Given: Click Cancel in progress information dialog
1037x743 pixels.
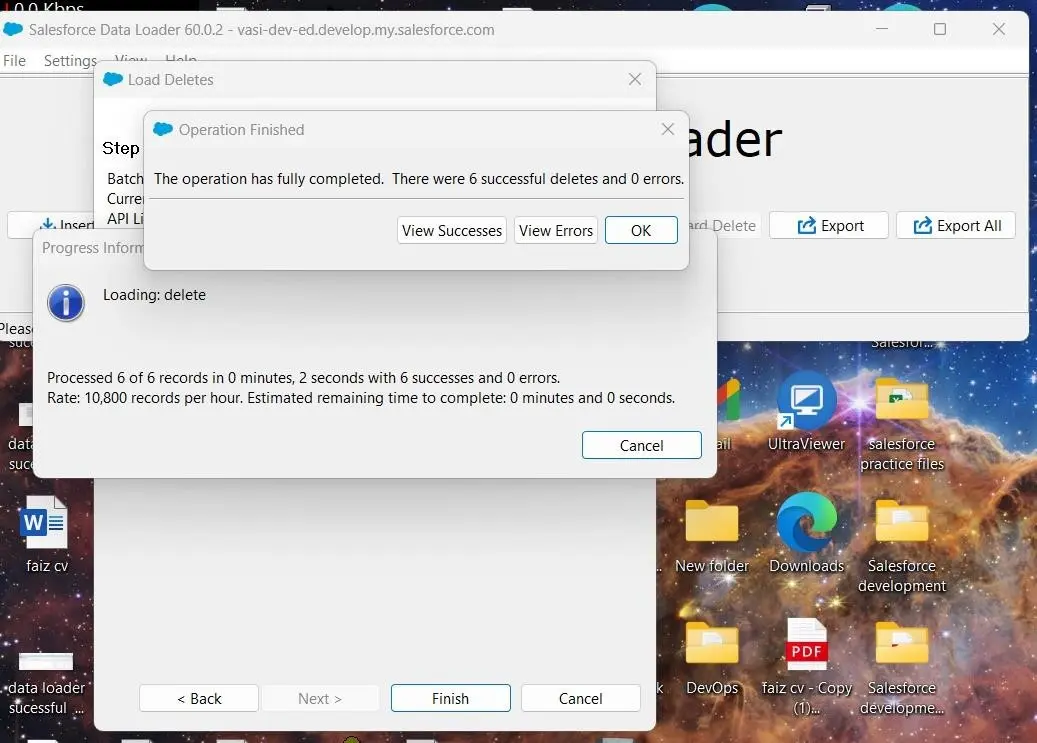Looking at the screenshot, I should point(641,445).
